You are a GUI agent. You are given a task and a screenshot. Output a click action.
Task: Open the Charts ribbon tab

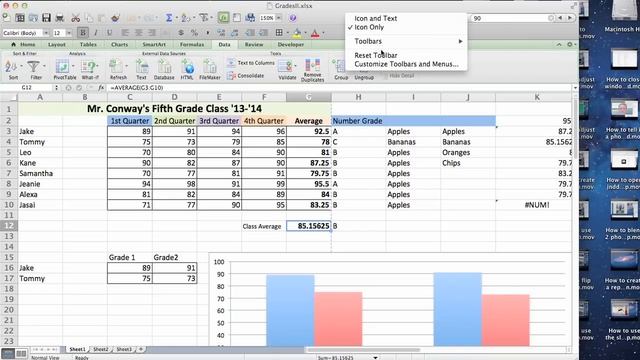click(119, 44)
